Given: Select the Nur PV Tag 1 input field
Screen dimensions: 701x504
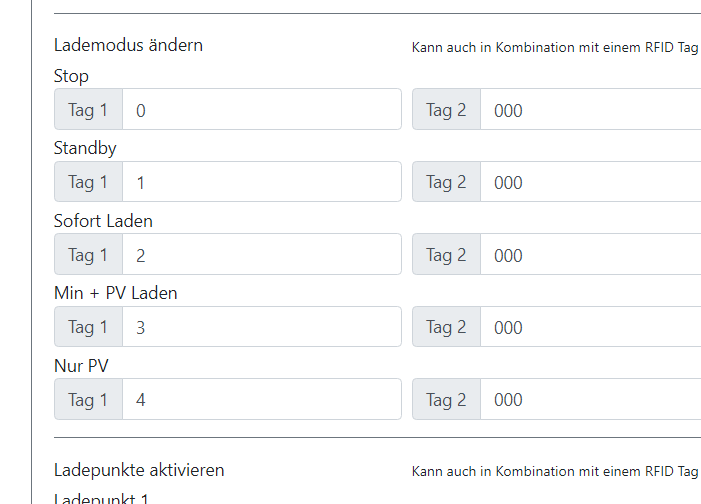Looking at the screenshot, I should [x=261, y=399].
